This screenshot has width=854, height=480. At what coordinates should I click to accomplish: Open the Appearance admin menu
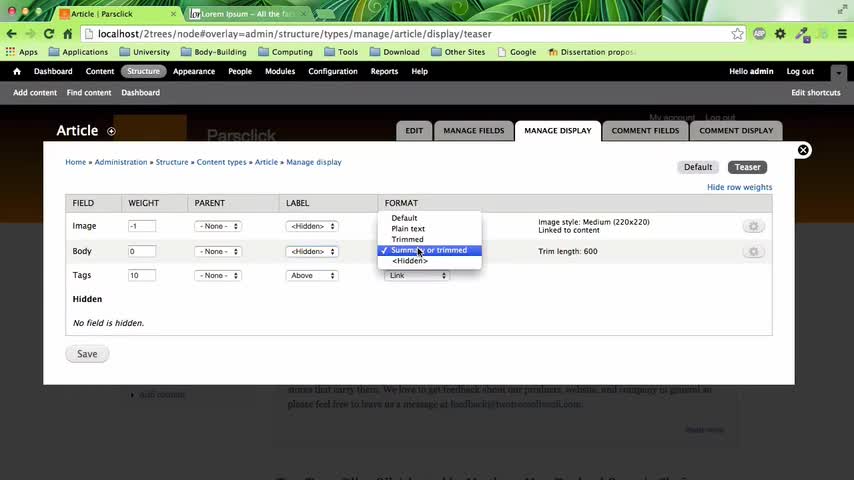pos(194,71)
